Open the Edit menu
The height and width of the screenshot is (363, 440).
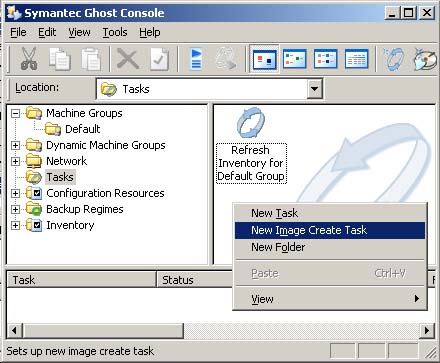click(x=47, y=32)
